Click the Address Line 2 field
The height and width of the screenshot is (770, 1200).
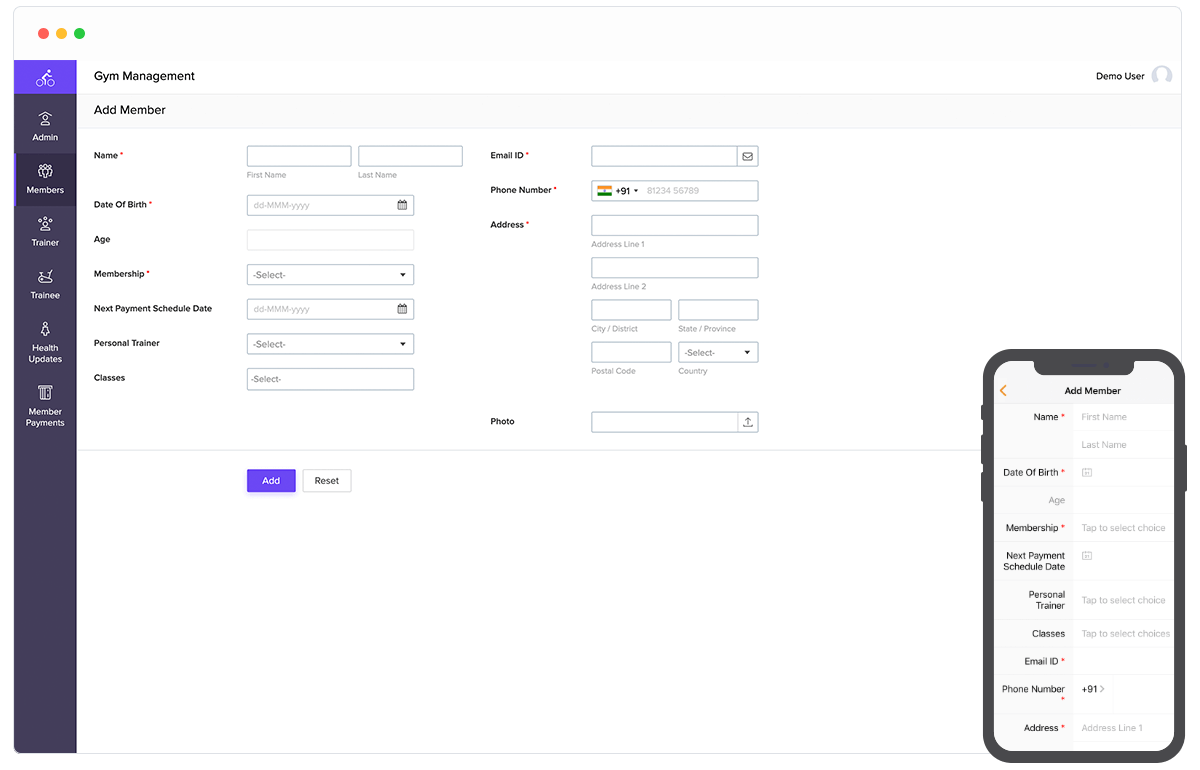675,268
